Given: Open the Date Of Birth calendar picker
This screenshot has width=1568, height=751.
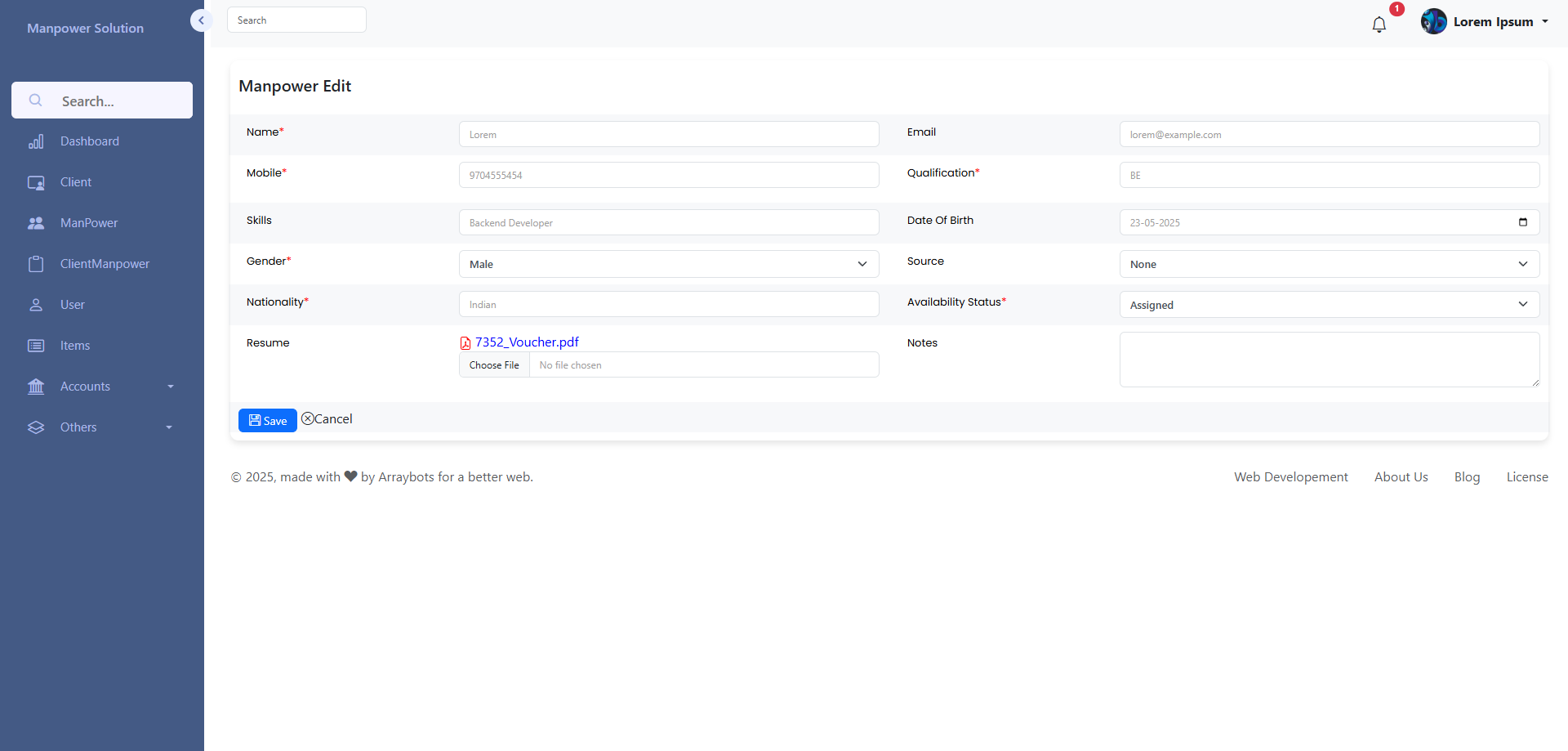Looking at the screenshot, I should coord(1522,222).
